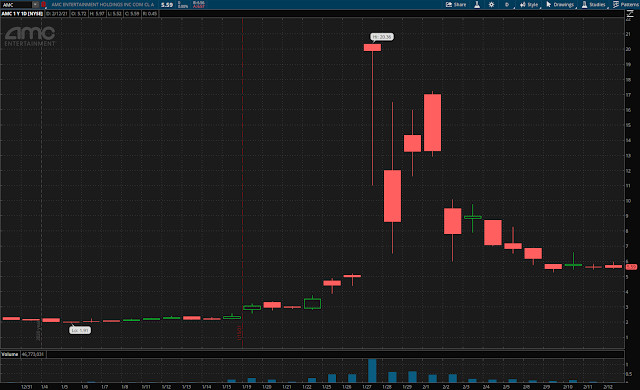The image size is (640, 390).
Task: Click the C: 5.59 close value
Action: pos(132,13)
